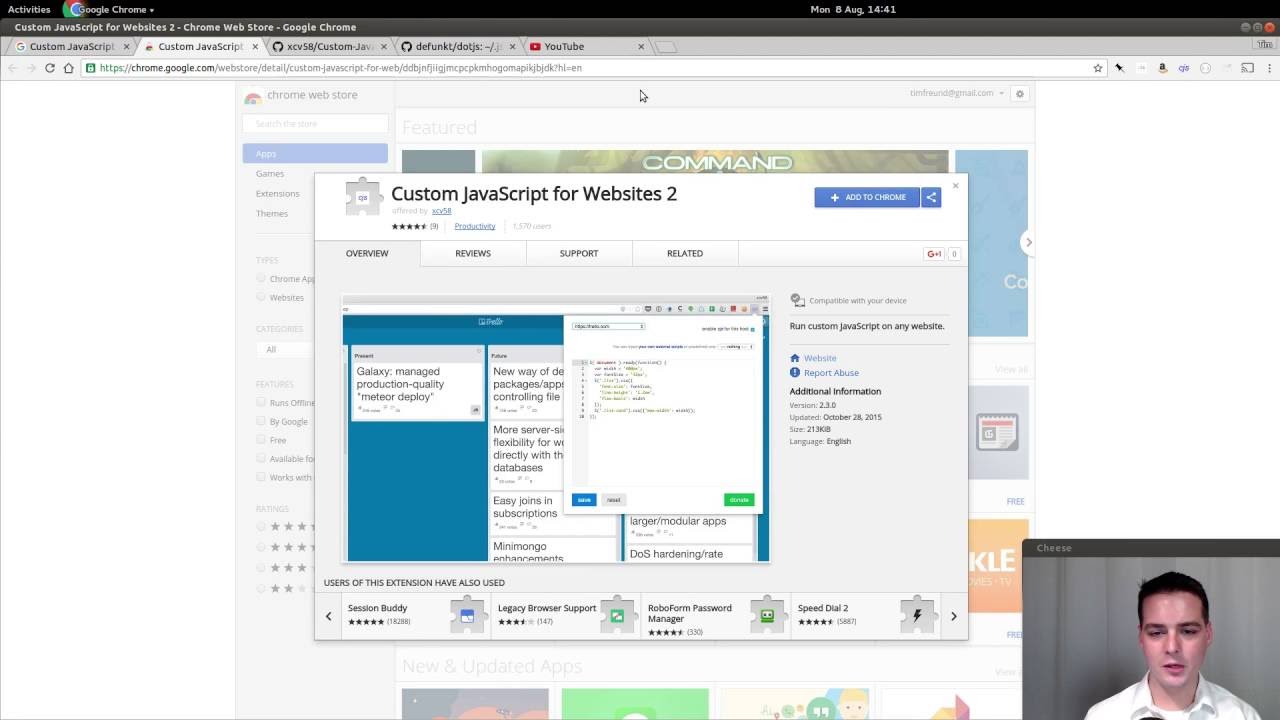Switch to the Support tab
Viewport: 1280px width, 720px height.
click(579, 253)
